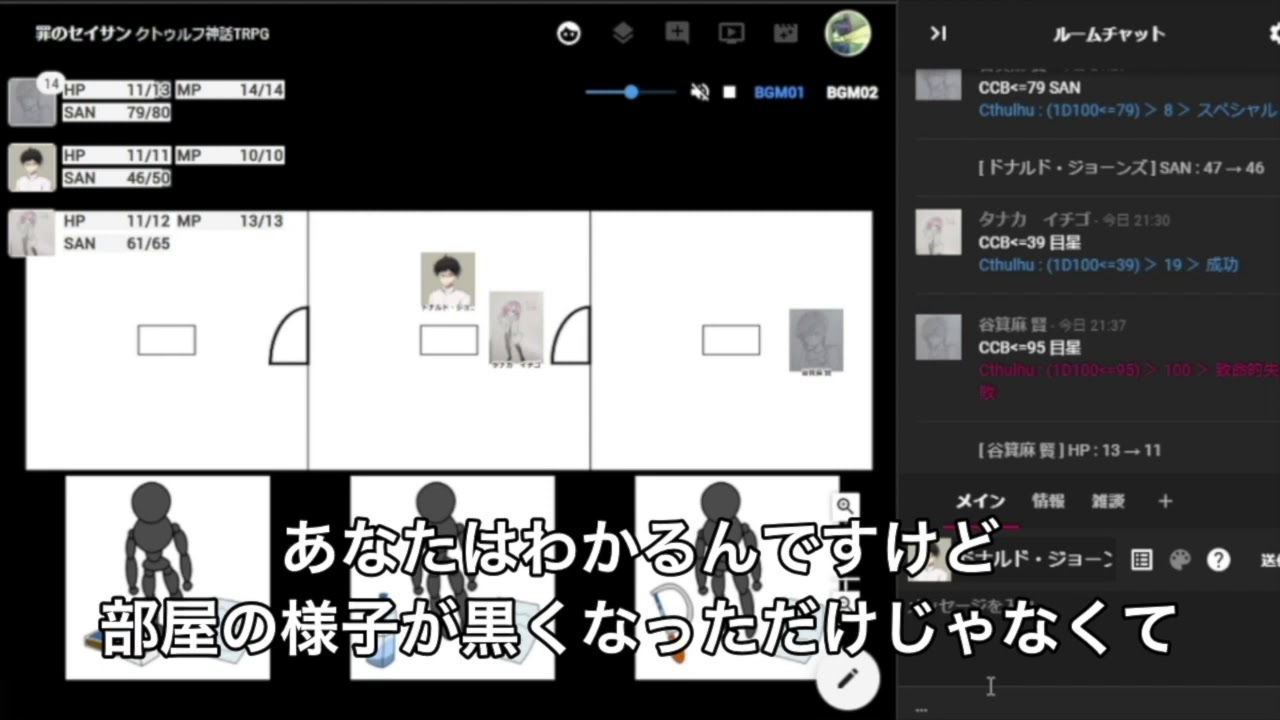Viewport: 1280px width, 720px height.
Task: Click the door arc between middle and right rooms
Action: coord(572,336)
